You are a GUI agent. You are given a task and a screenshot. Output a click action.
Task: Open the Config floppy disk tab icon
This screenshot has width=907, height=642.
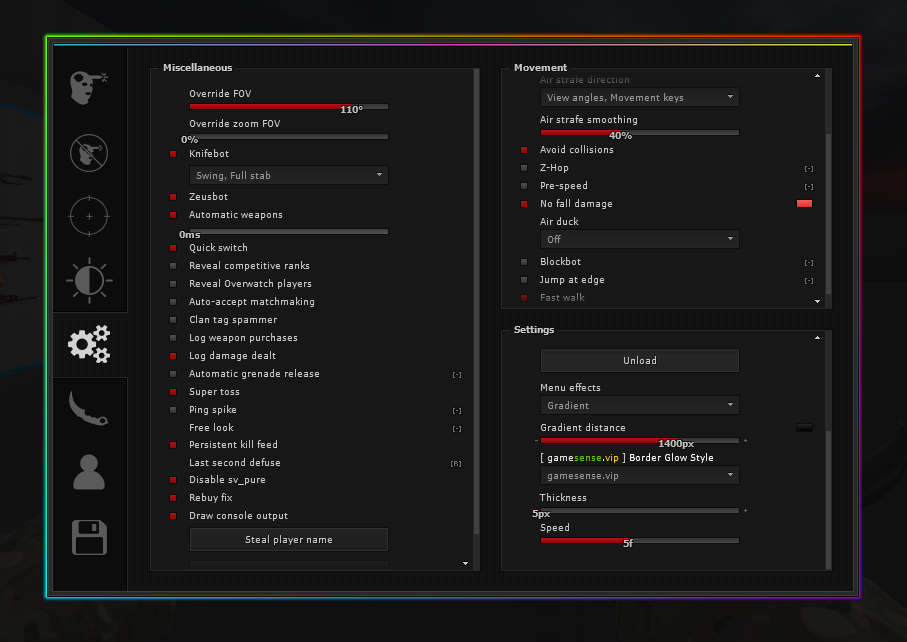[x=89, y=537]
